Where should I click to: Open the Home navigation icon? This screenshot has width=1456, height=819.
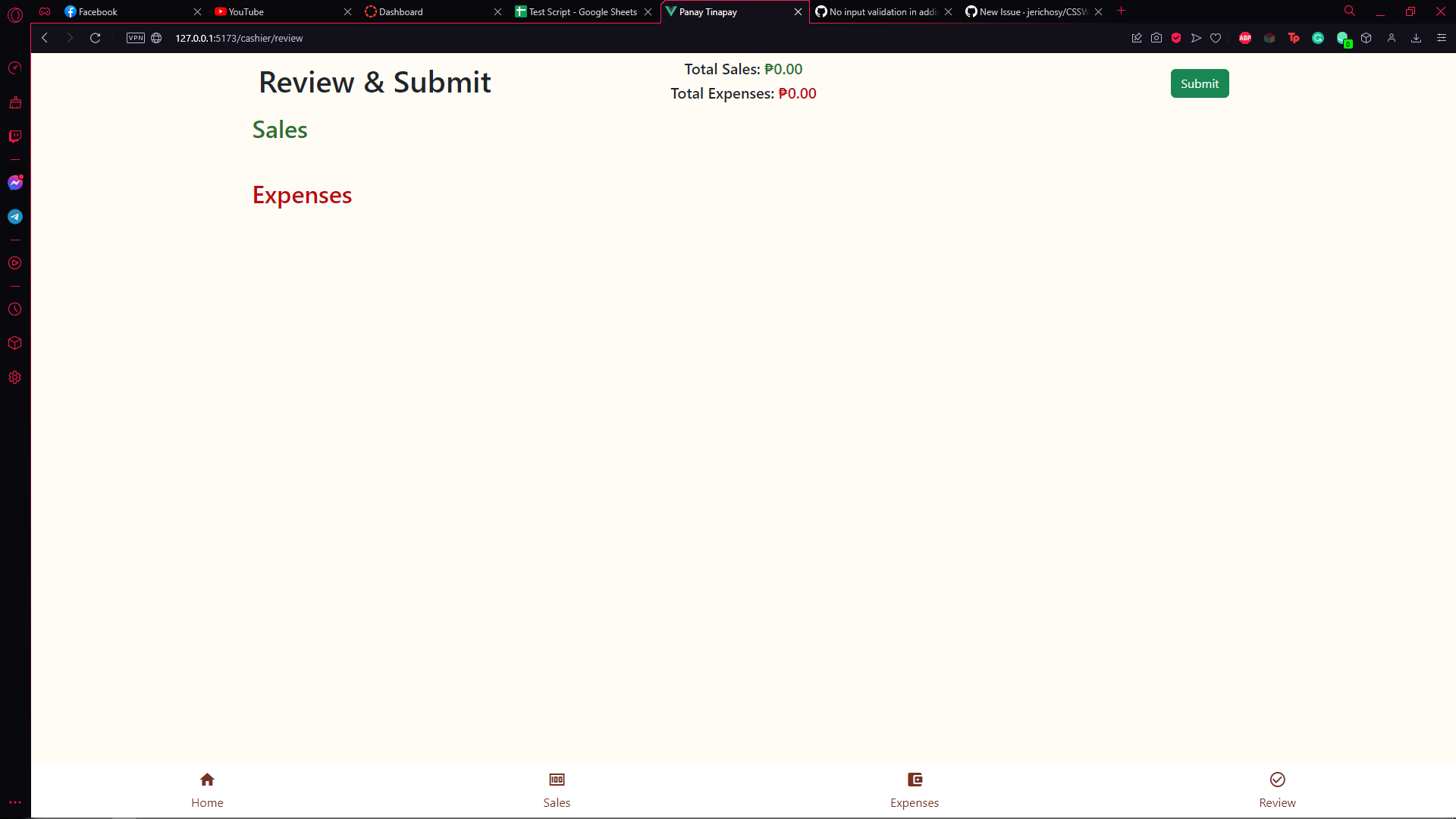click(207, 780)
